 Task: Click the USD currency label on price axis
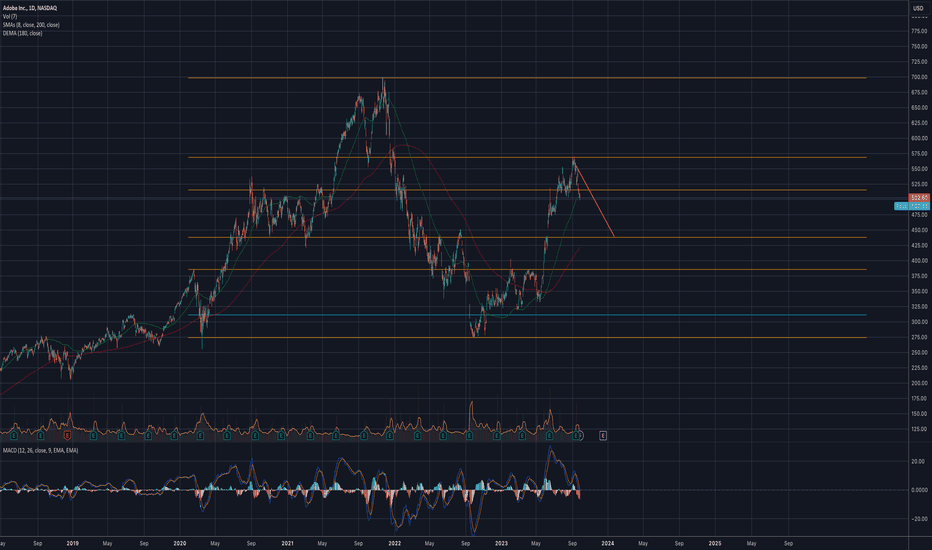point(918,8)
